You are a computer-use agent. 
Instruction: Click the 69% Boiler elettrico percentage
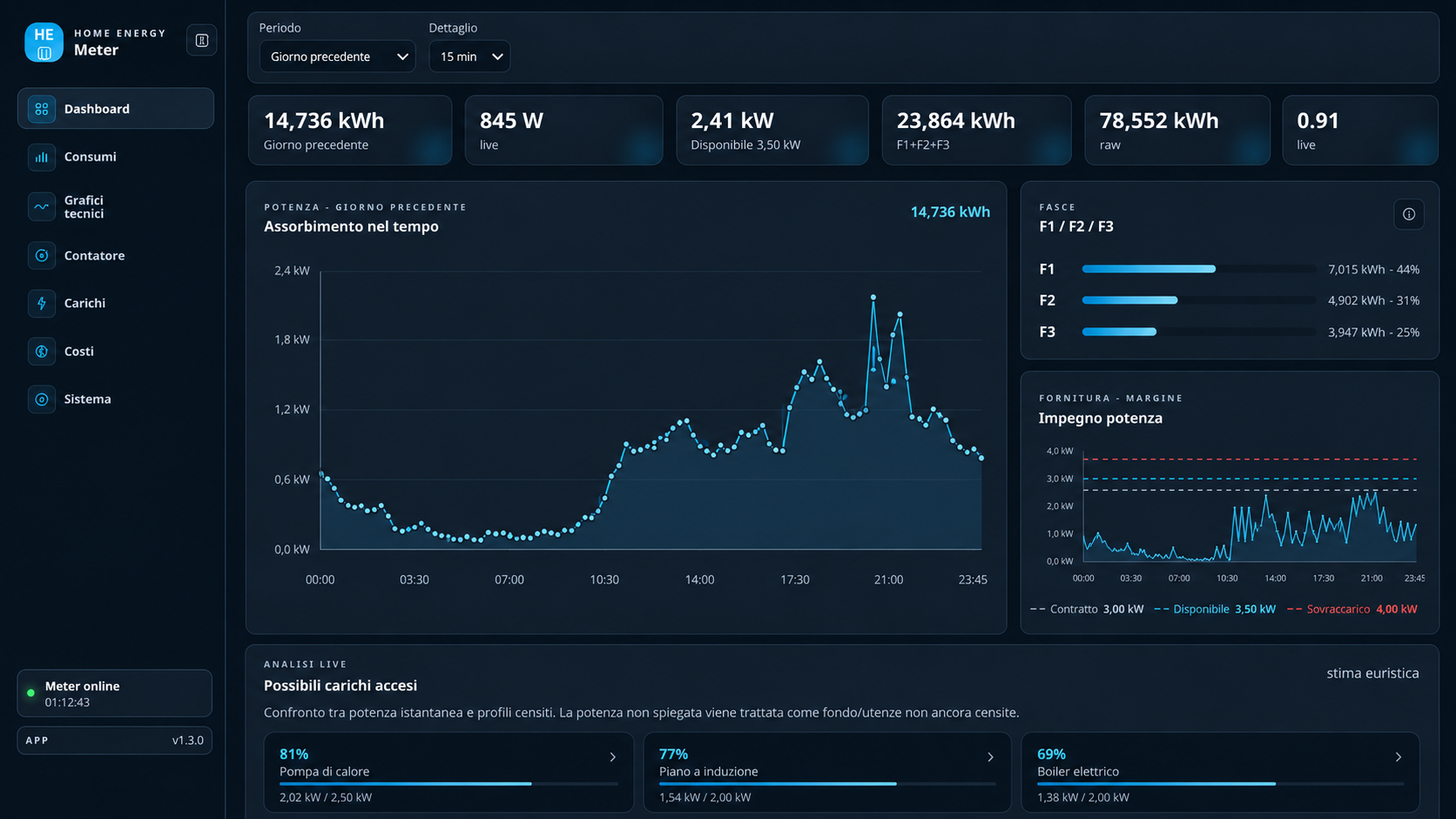pyautogui.click(x=1052, y=754)
